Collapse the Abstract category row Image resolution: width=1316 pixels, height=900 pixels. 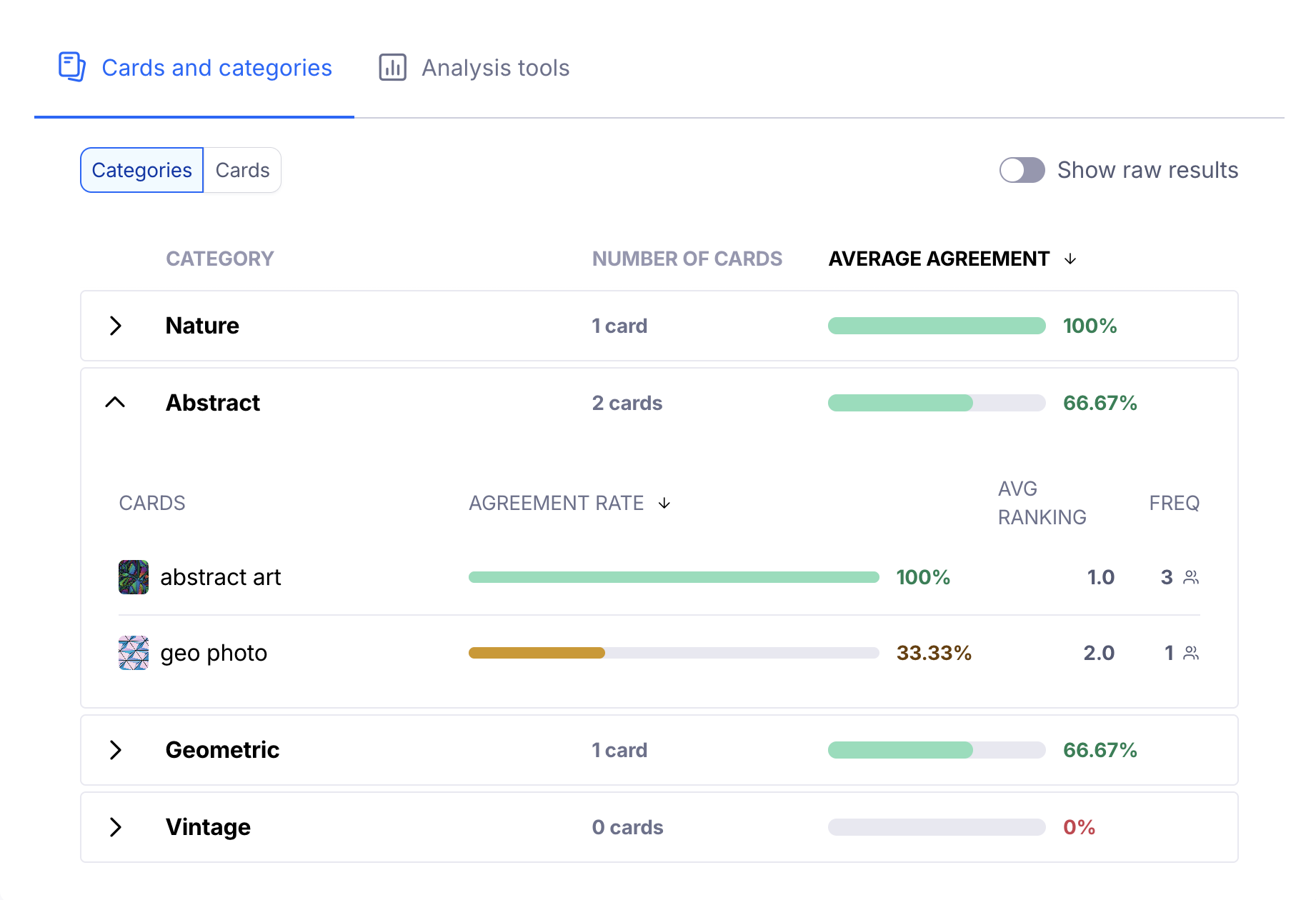[x=116, y=403]
